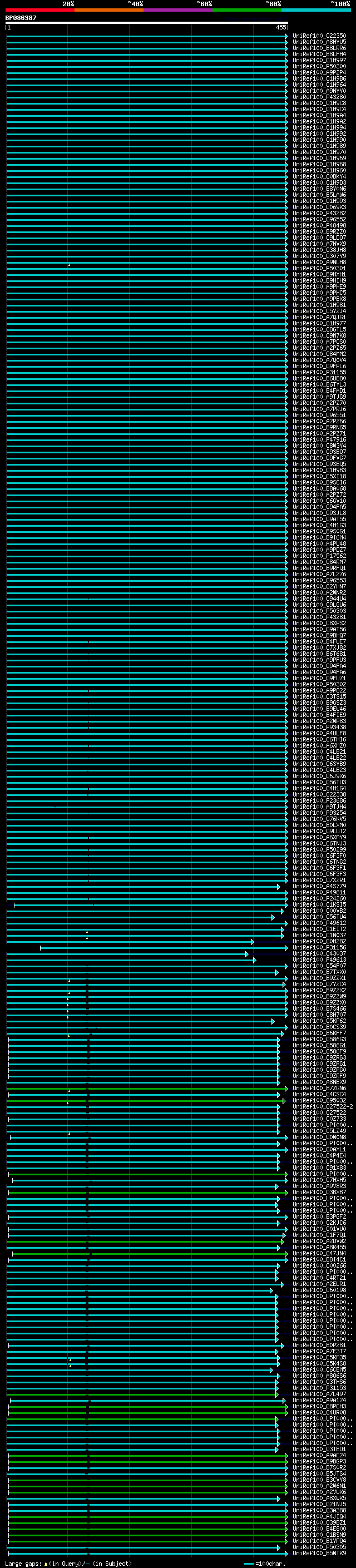Select the UniRef100_P31156 label
356x1568 pixels.
pyautogui.click(x=319, y=947)
